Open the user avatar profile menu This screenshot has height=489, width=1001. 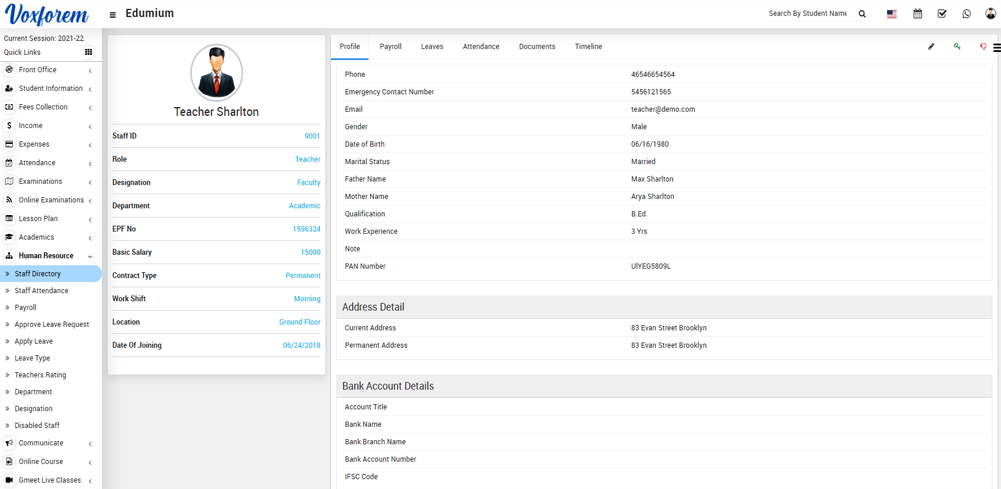[x=990, y=14]
